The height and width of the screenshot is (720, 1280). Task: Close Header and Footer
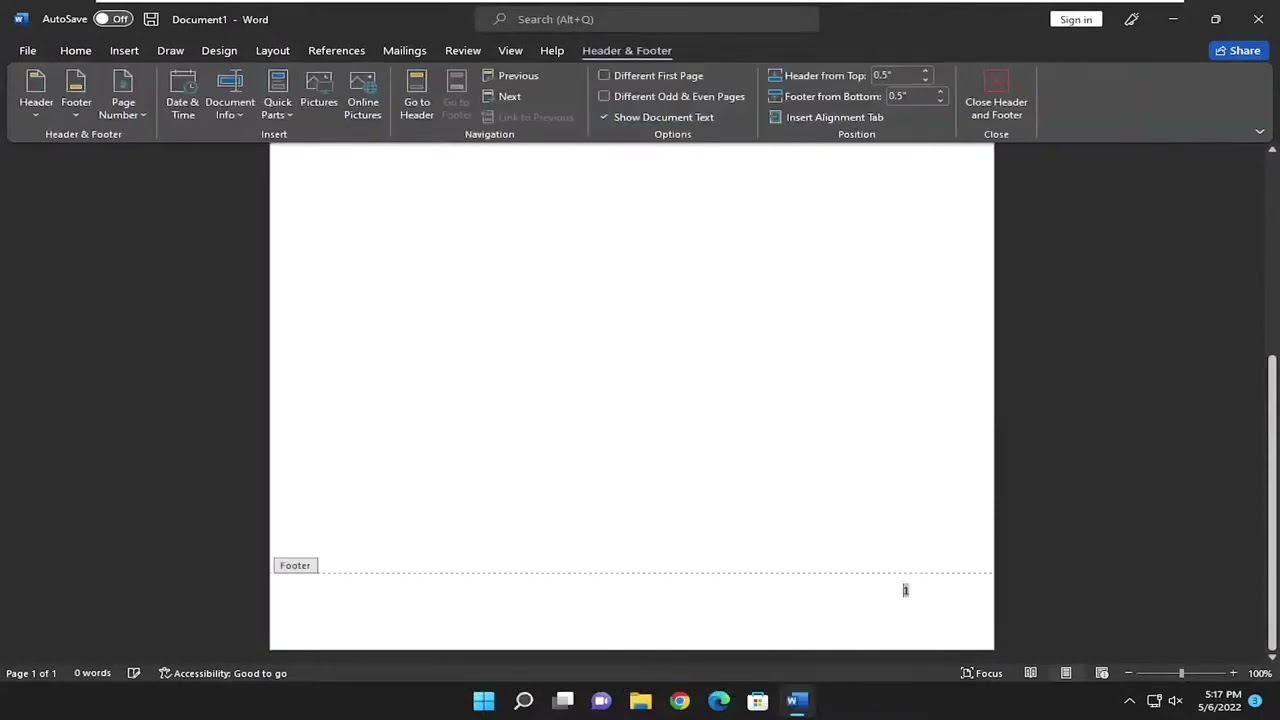pyautogui.click(x=996, y=96)
